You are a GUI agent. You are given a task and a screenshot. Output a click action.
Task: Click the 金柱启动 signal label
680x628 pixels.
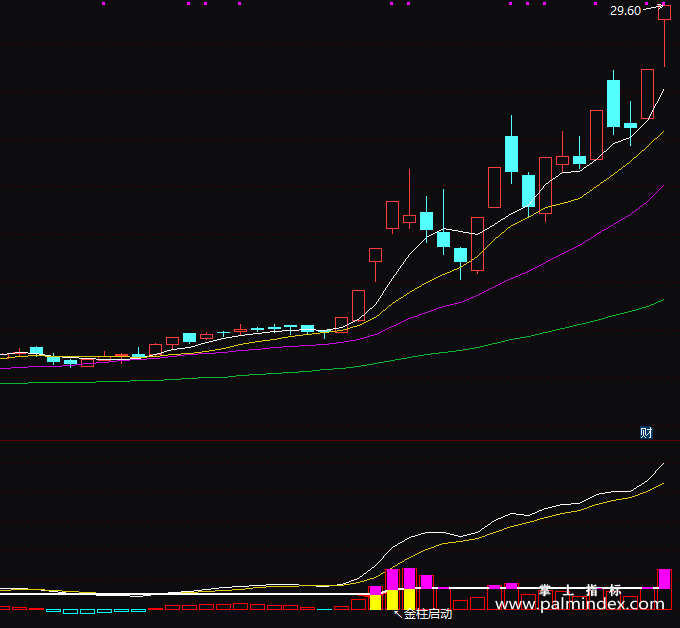click(428, 614)
